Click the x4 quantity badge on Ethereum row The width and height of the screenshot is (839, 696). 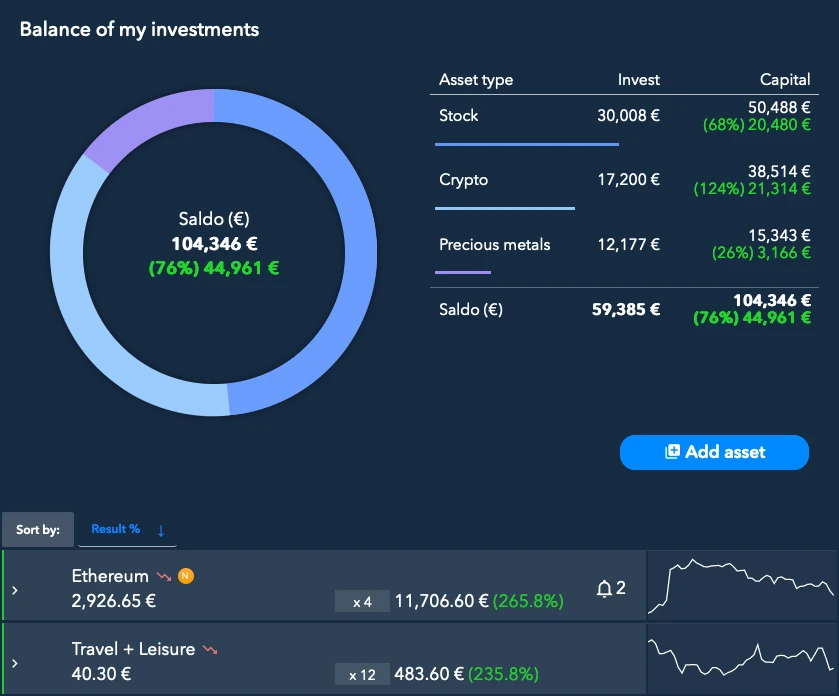pyautogui.click(x=361, y=600)
